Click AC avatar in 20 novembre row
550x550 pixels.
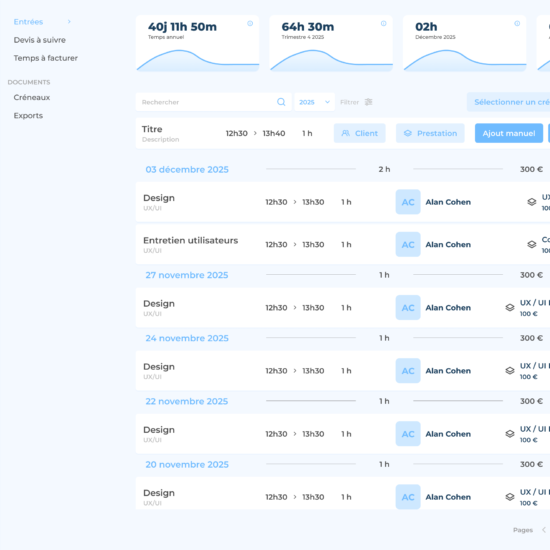pos(408,497)
